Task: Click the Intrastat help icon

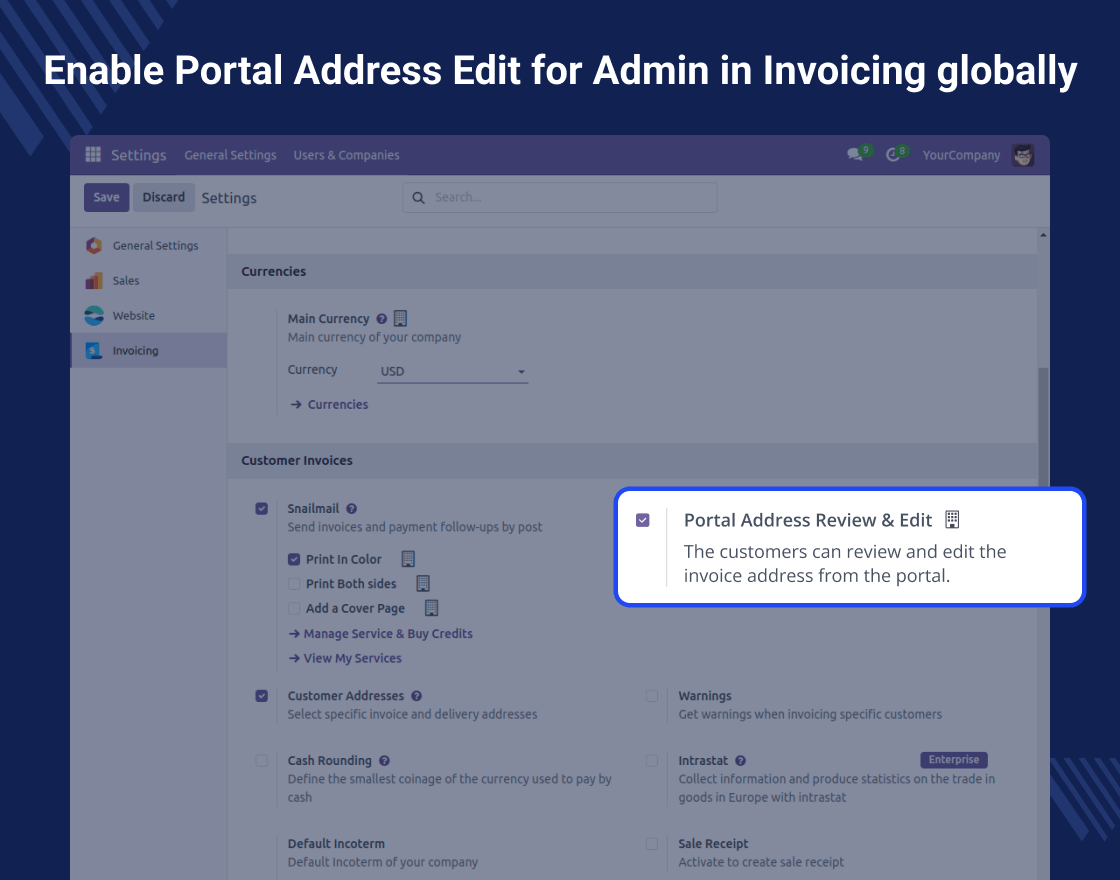Action: (740, 761)
